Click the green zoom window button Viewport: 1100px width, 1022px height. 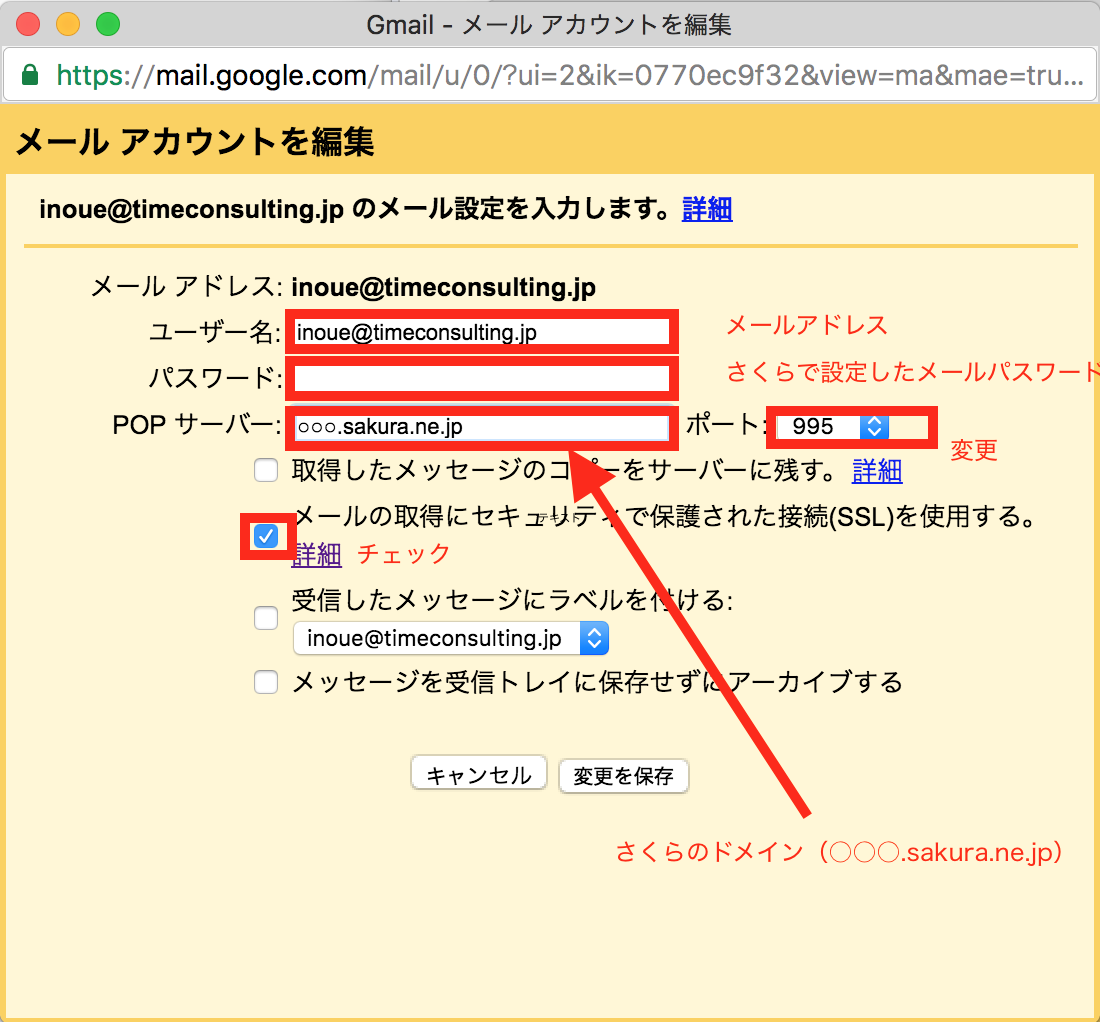pos(108,24)
